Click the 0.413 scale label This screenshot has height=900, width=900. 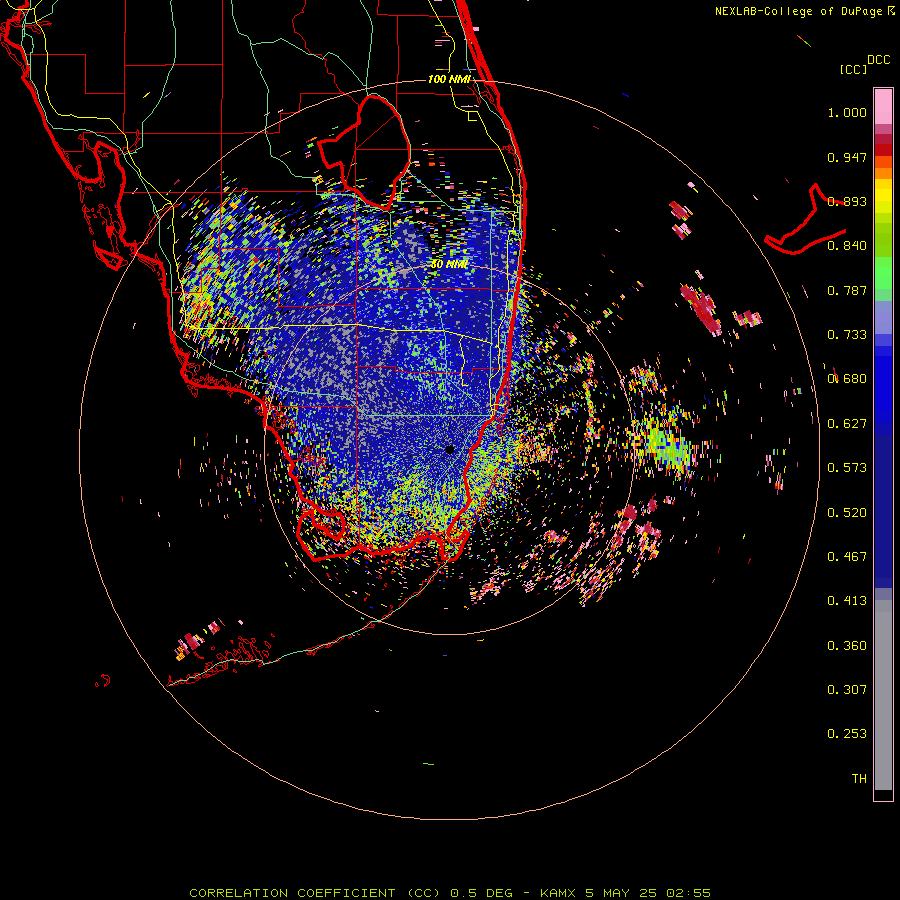847,601
